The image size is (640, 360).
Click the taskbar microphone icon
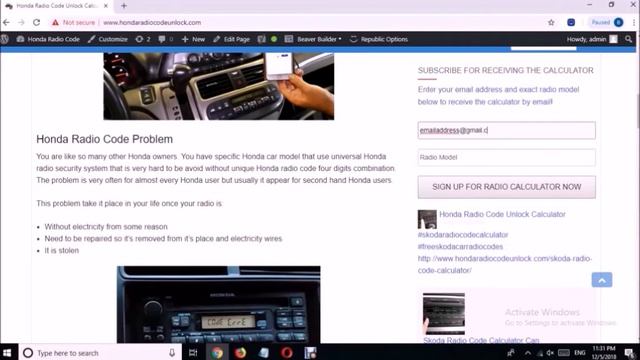click(172, 353)
